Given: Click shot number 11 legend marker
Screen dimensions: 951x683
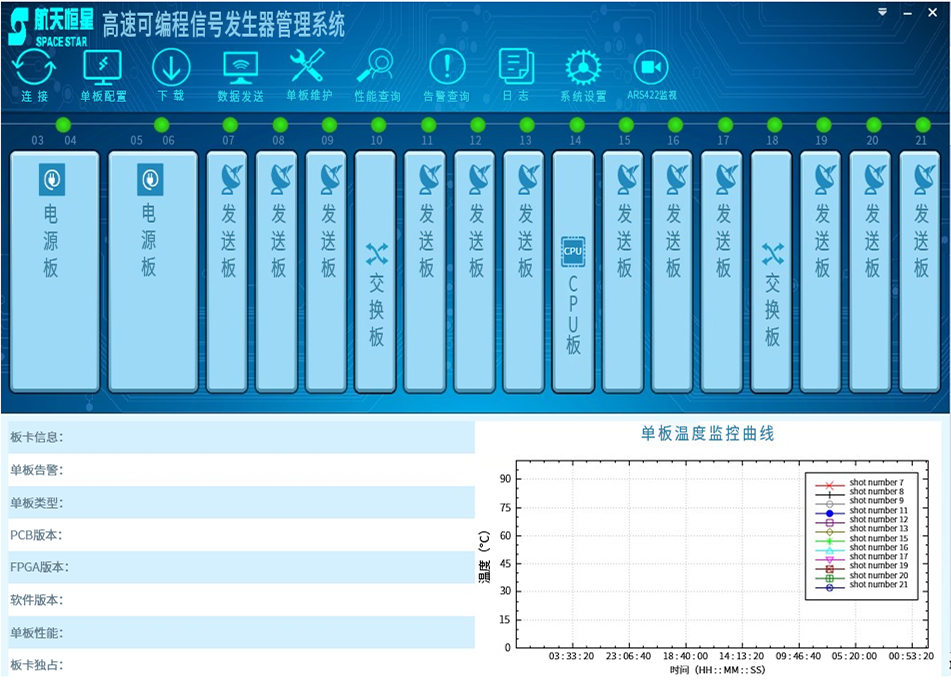Looking at the screenshot, I should click(829, 512).
